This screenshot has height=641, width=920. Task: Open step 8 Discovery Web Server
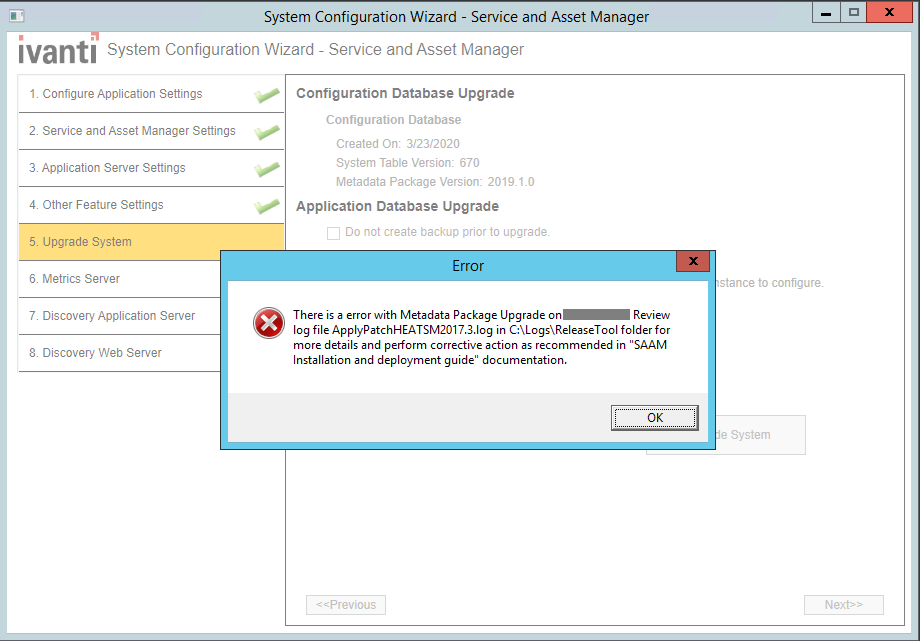[95, 353]
